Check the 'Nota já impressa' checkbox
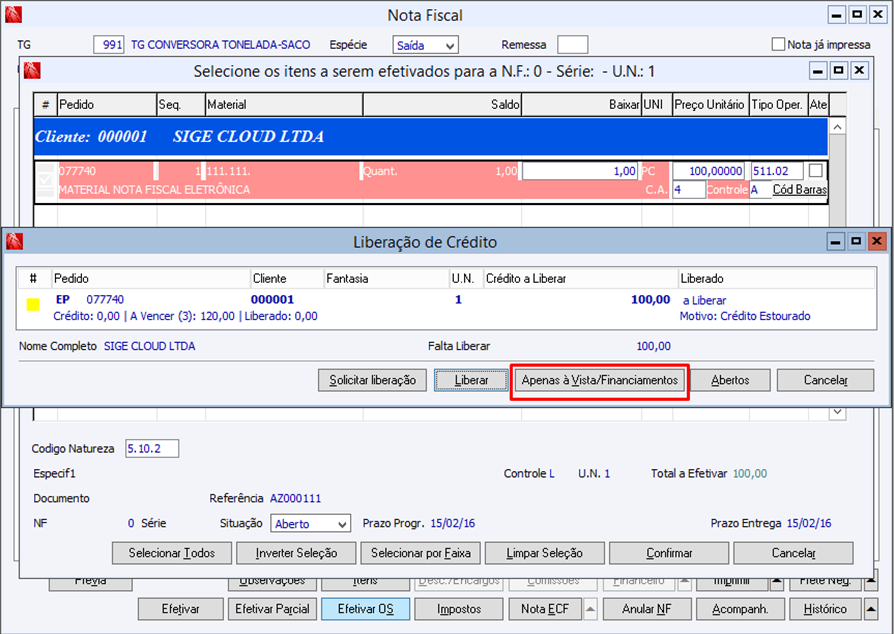The height and width of the screenshot is (634, 894). [778, 45]
